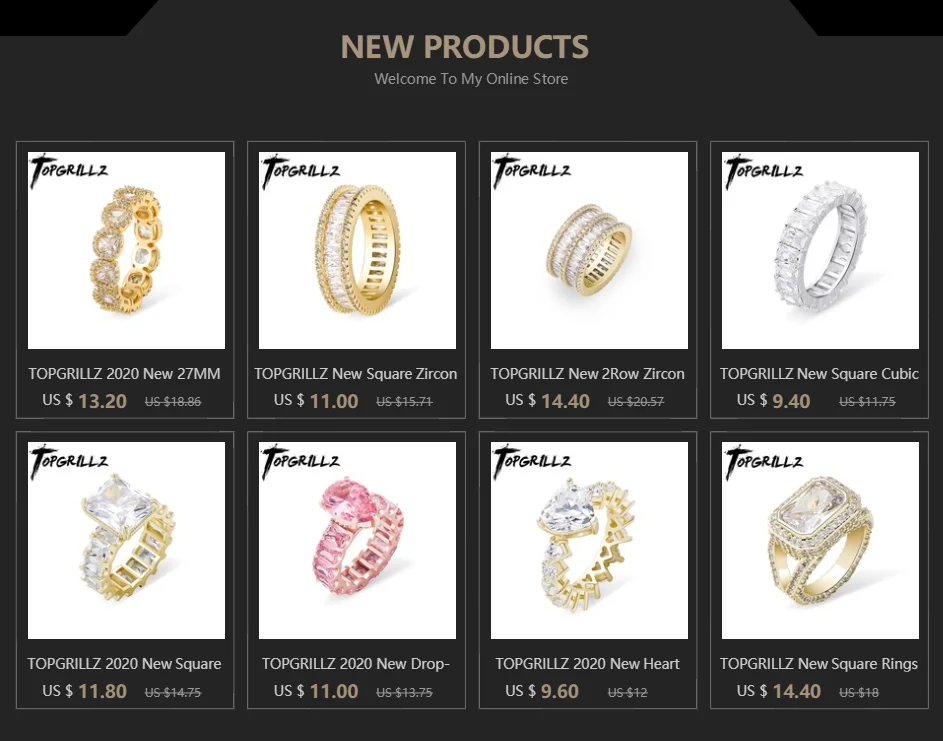Click 'TOPGRILLZ 2020 New 27MM' title
Viewport: 943px width, 741px height.
click(x=124, y=374)
